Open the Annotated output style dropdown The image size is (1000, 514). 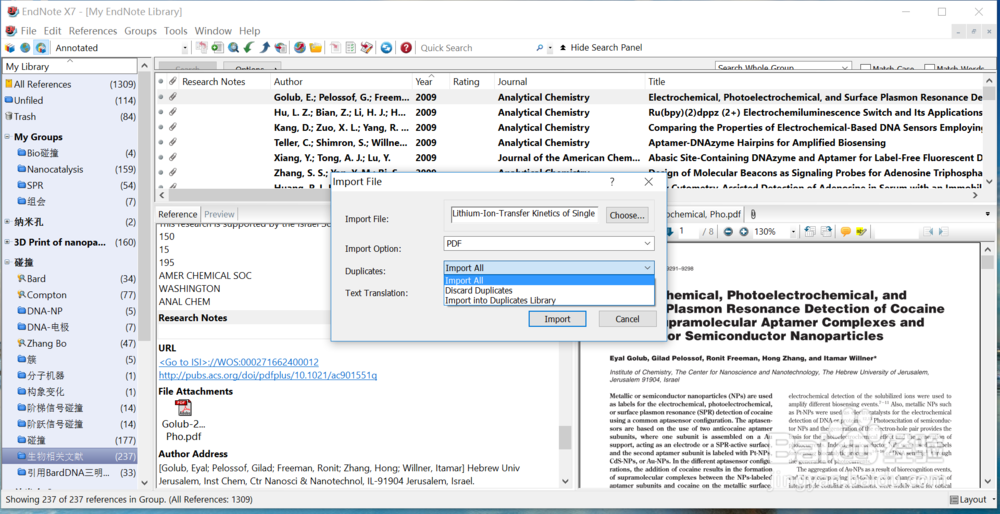pos(186,48)
